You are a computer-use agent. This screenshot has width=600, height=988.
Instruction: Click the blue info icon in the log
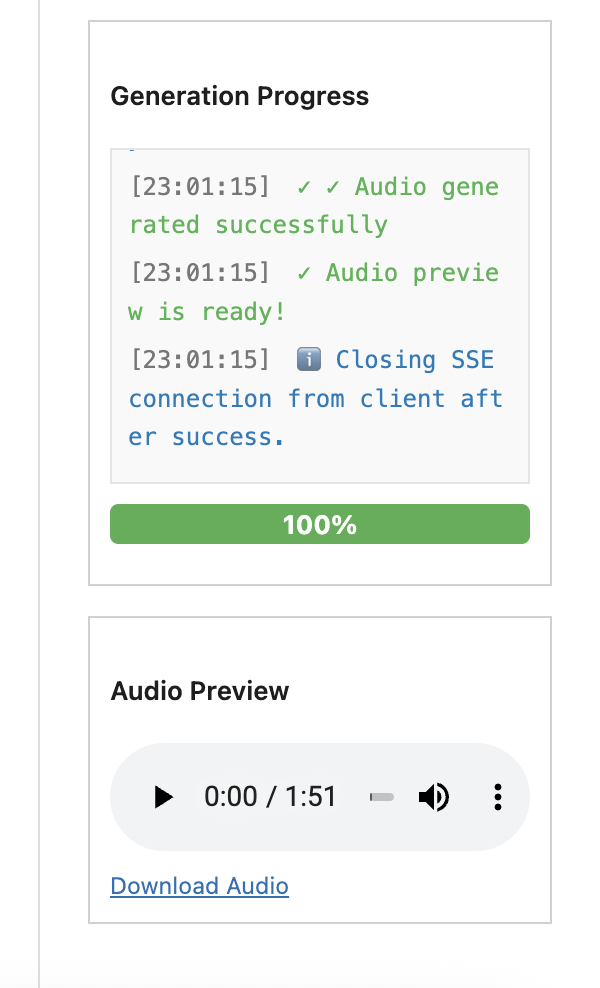(308, 360)
